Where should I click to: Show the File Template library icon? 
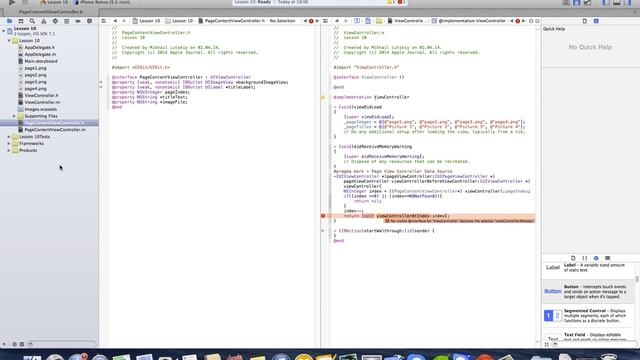pos(573,258)
